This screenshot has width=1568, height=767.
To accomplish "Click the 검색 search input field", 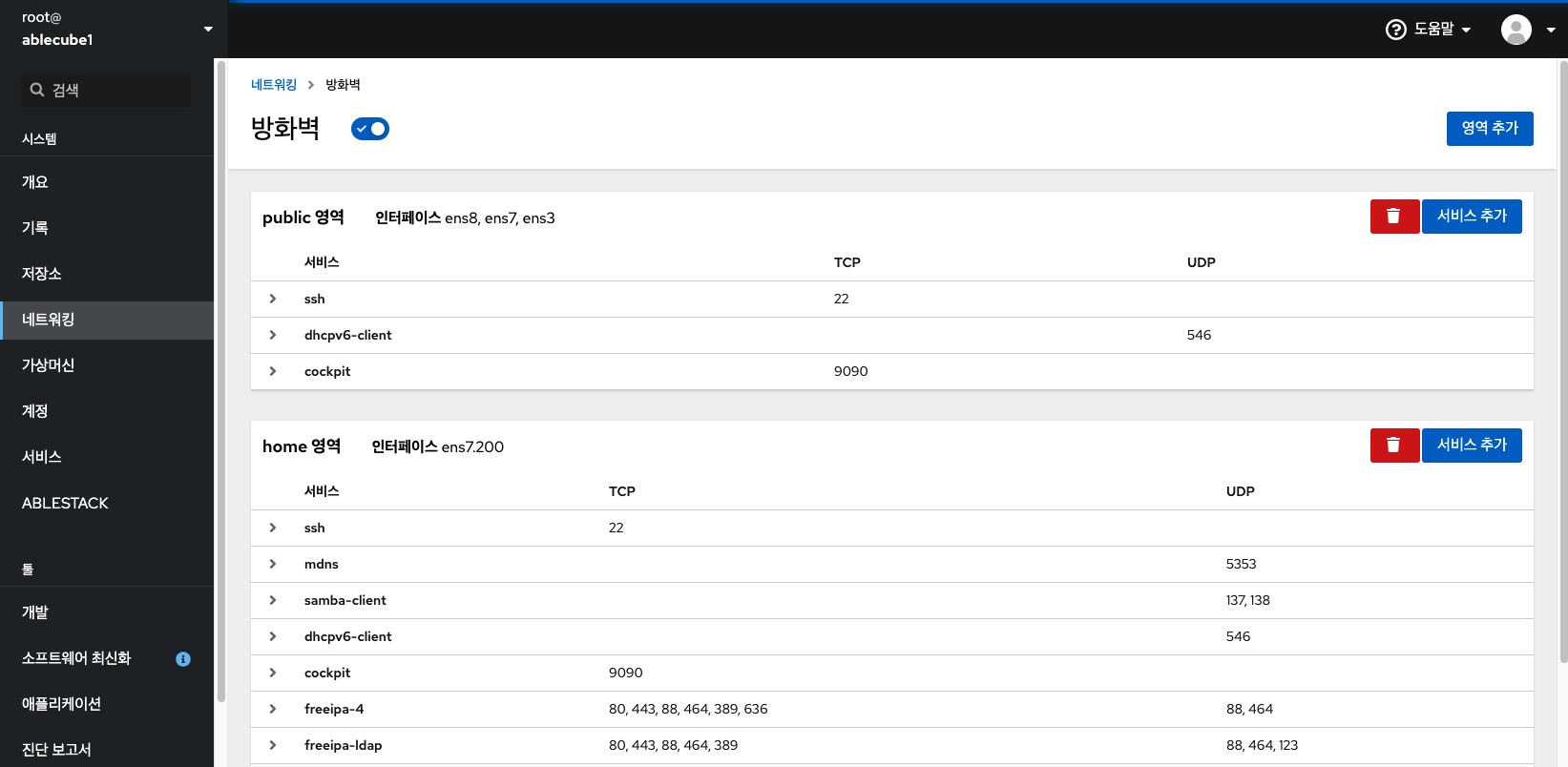I will [x=107, y=90].
